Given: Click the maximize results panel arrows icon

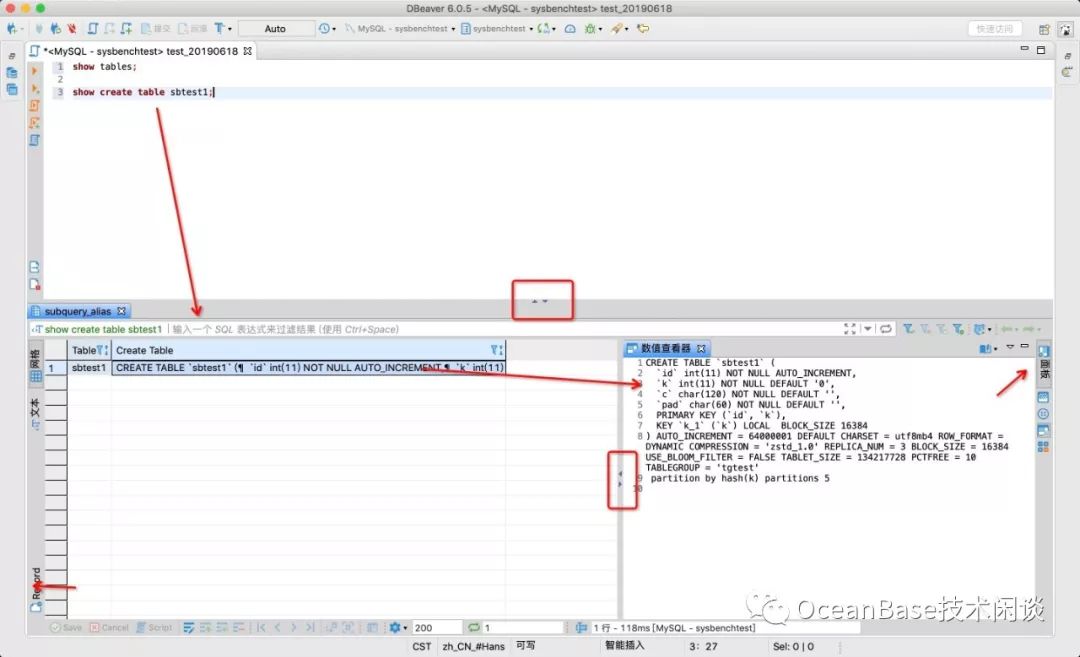Looking at the screenshot, I should 850,329.
